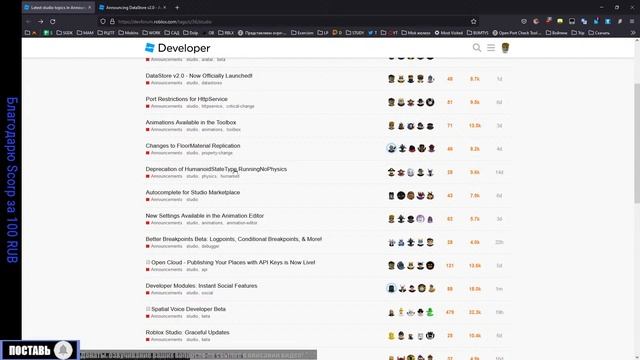Click the views count in Animations Available row

[x=475, y=126]
